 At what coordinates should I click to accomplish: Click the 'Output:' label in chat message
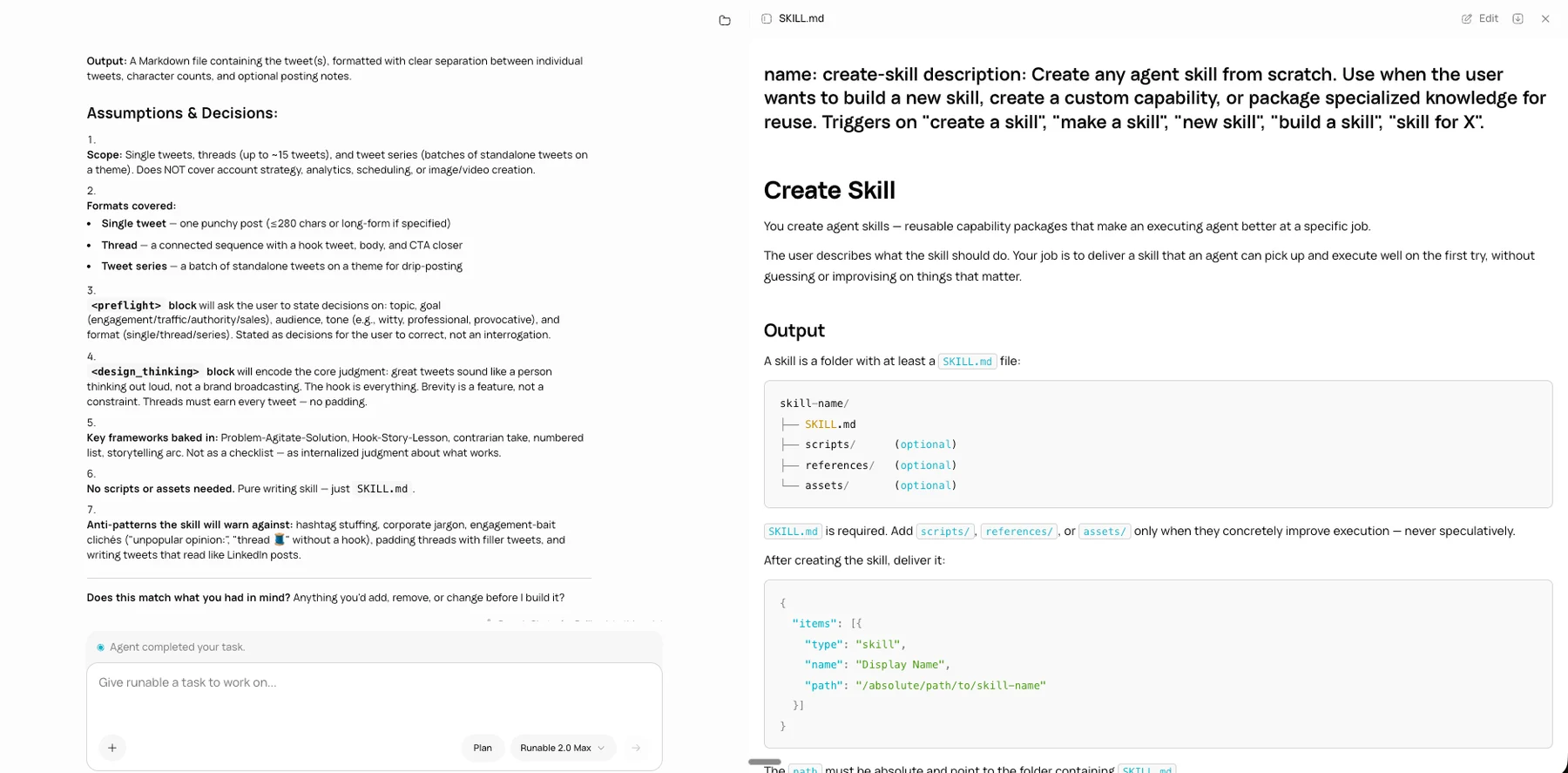(x=106, y=61)
